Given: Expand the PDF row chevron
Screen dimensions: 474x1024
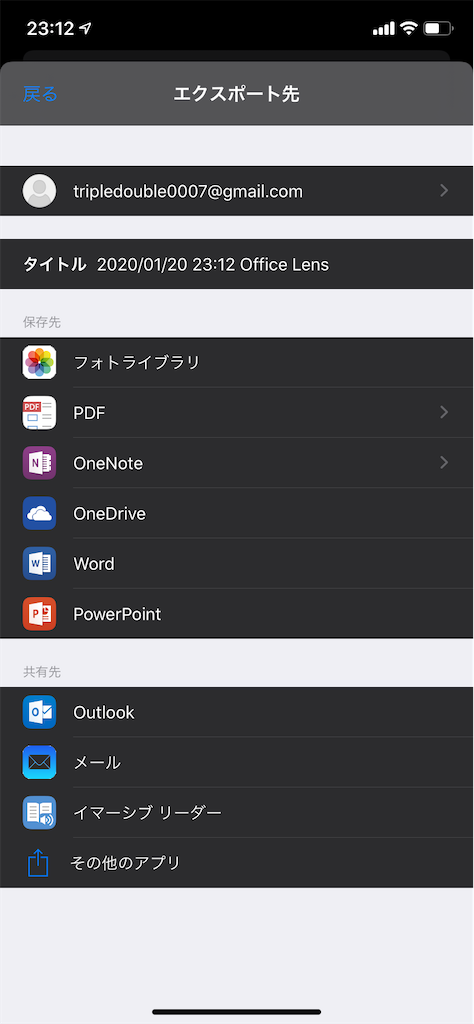Looking at the screenshot, I should 444,412.
